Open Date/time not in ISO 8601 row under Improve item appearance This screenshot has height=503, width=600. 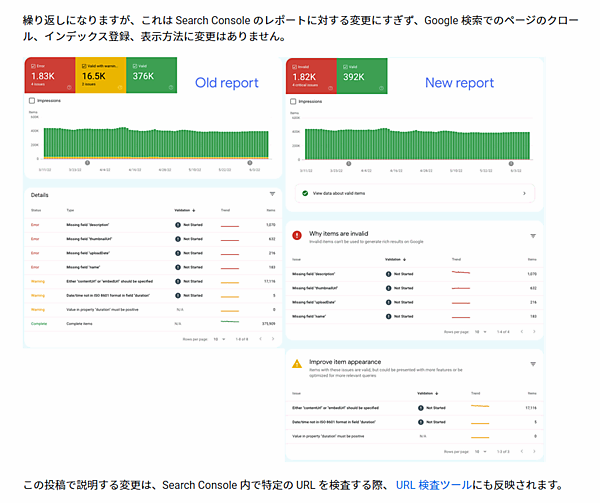[414, 422]
